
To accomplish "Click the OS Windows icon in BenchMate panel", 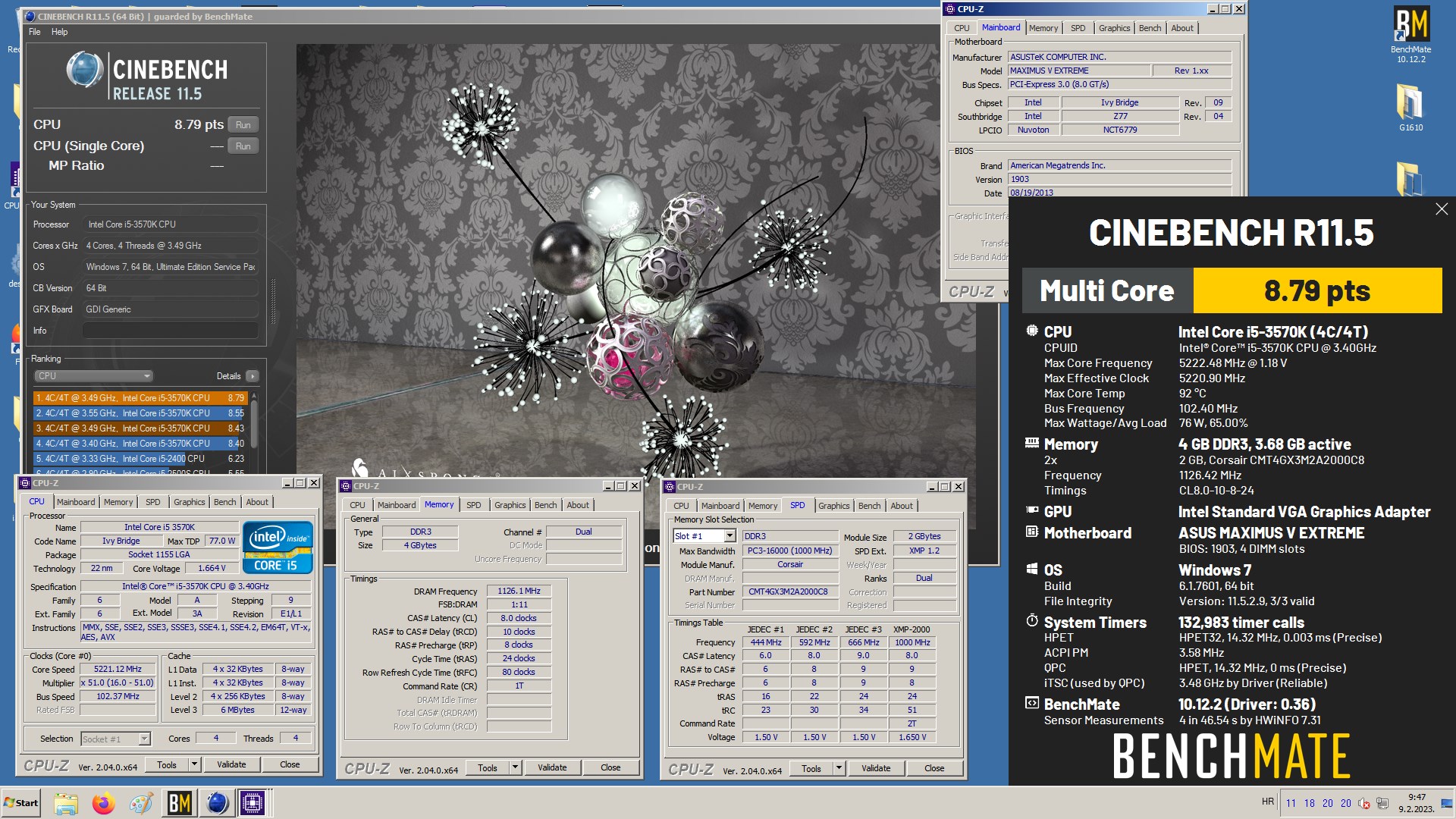I will click(1031, 569).
